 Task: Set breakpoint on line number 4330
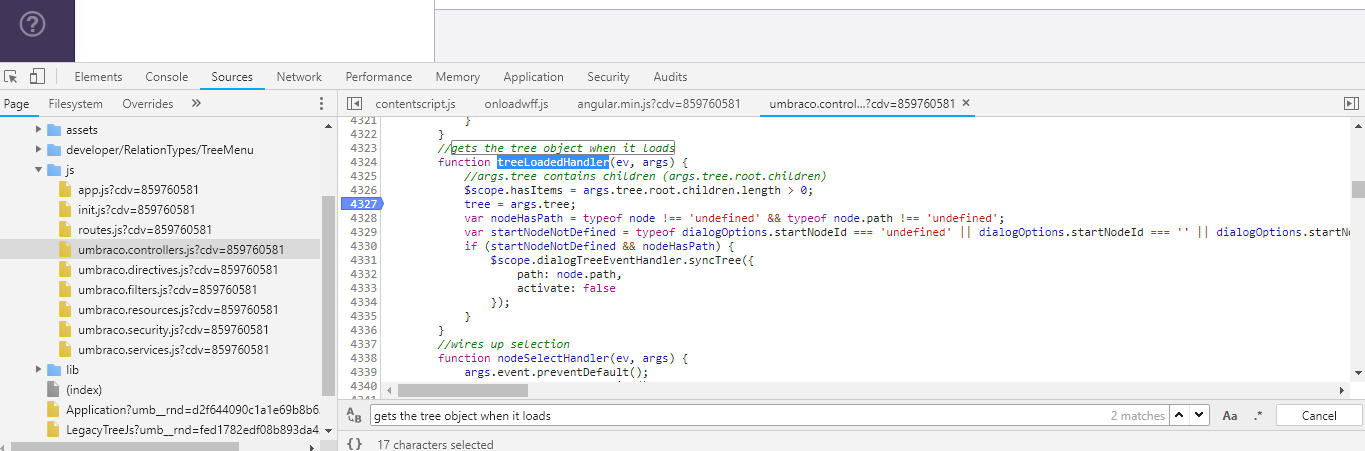[363, 246]
